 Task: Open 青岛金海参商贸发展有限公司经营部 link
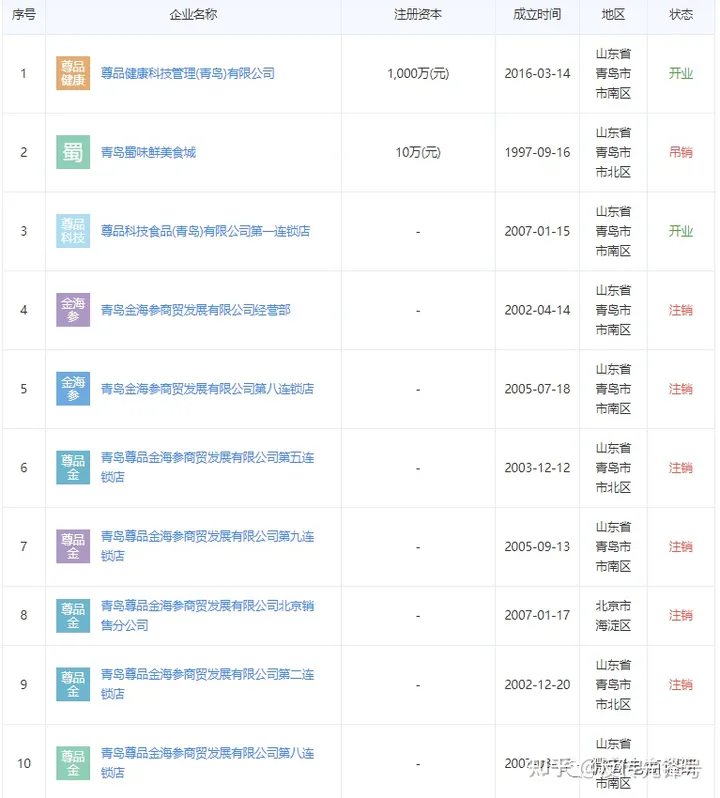[x=195, y=310]
